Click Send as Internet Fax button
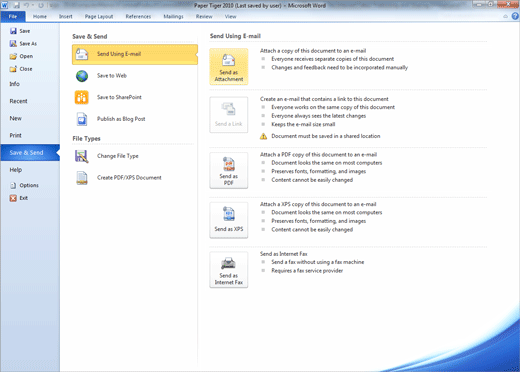Viewport: 520px width, 372px height. click(229, 270)
